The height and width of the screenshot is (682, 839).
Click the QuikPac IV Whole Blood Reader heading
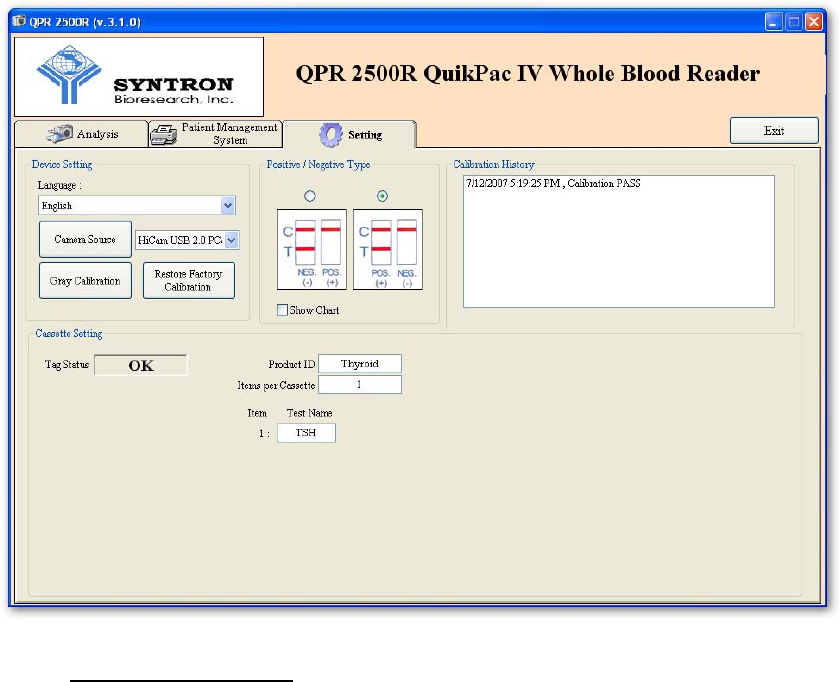pos(527,73)
